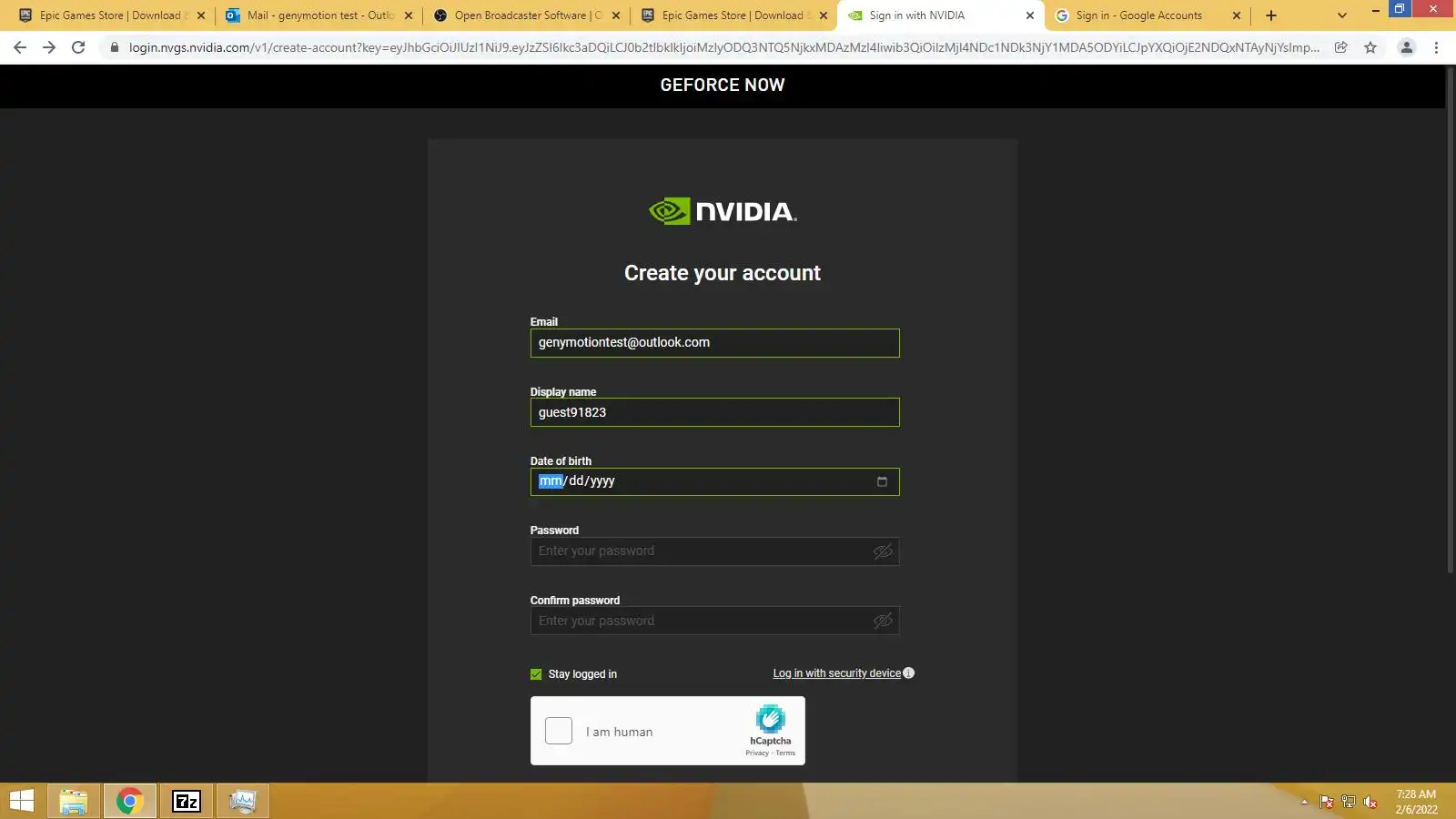
Task: Reload the current page
Action: 78,47
